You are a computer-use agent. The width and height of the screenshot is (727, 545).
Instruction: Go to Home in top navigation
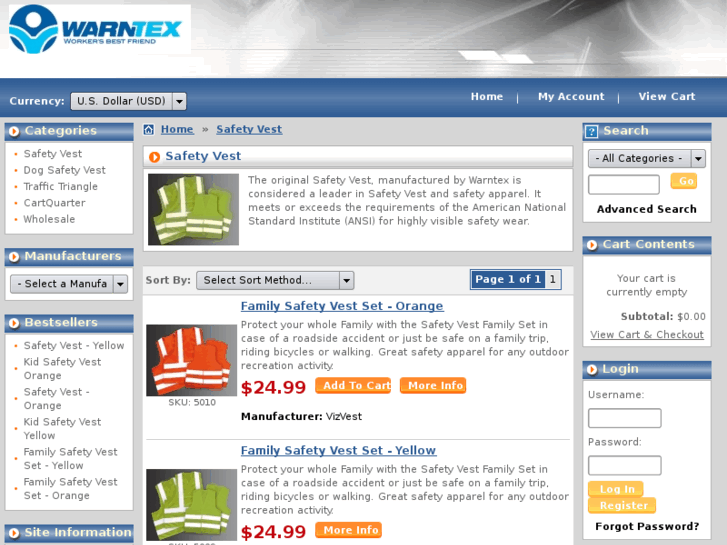tap(487, 96)
